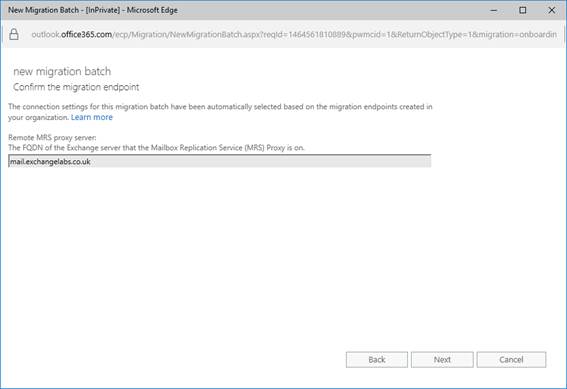
Task: Cancel the new migration batch wizard
Action: [511, 359]
